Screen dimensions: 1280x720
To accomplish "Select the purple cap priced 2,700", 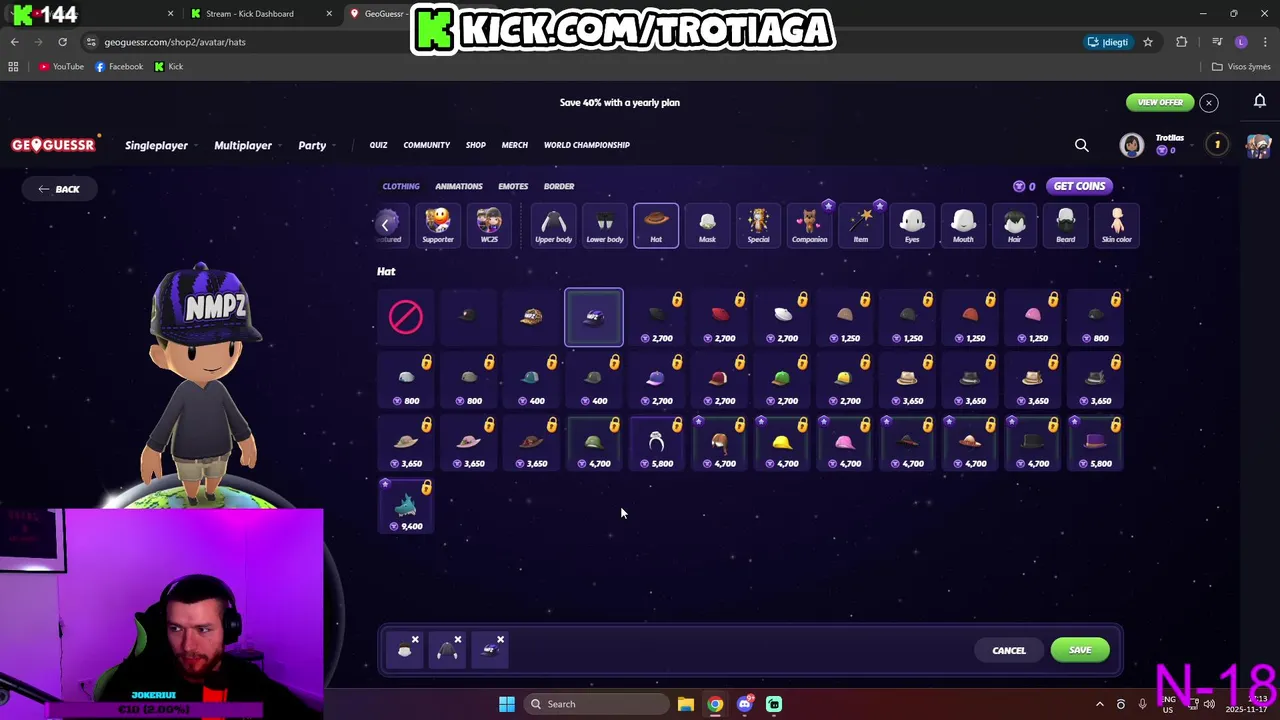I will [656, 380].
